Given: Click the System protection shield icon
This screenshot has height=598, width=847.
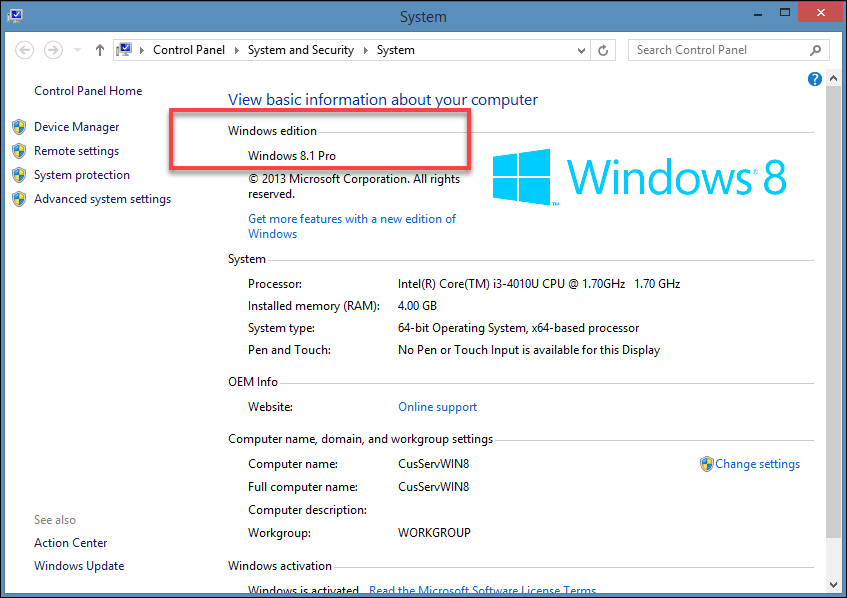Looking at the screenshot, I should tap(19, 175).
